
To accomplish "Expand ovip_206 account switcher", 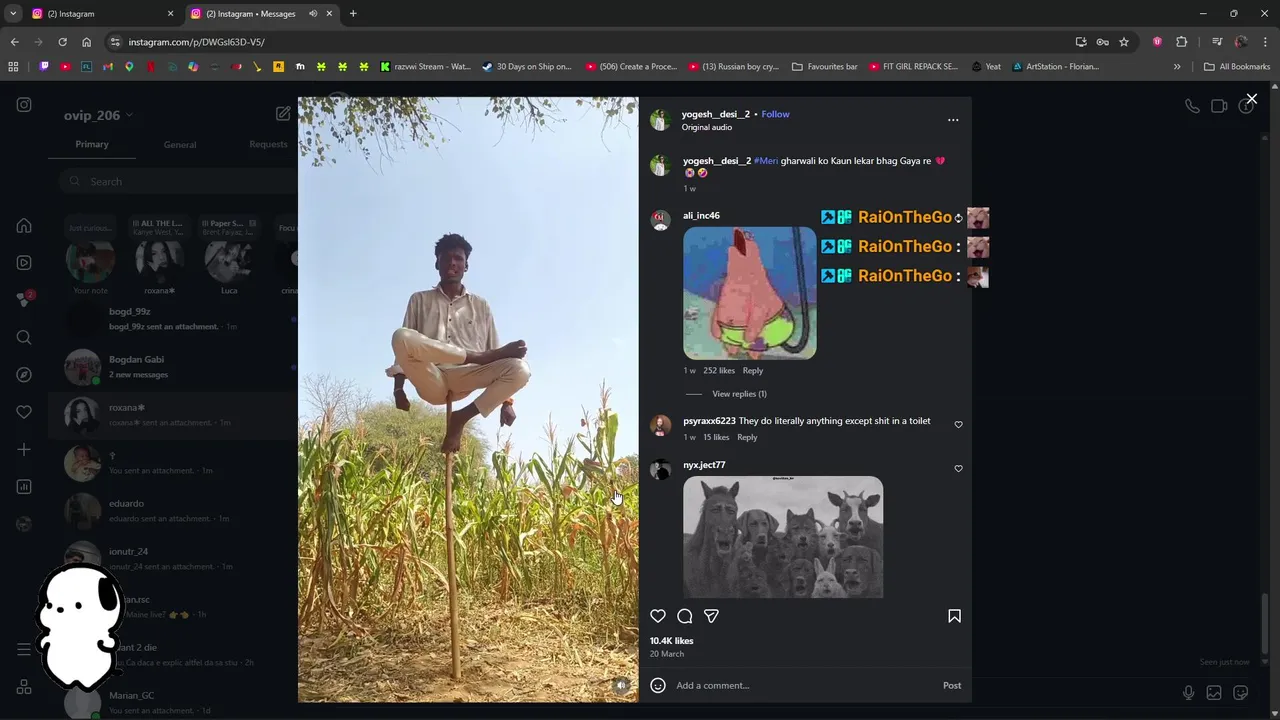I will click(98, 115).
